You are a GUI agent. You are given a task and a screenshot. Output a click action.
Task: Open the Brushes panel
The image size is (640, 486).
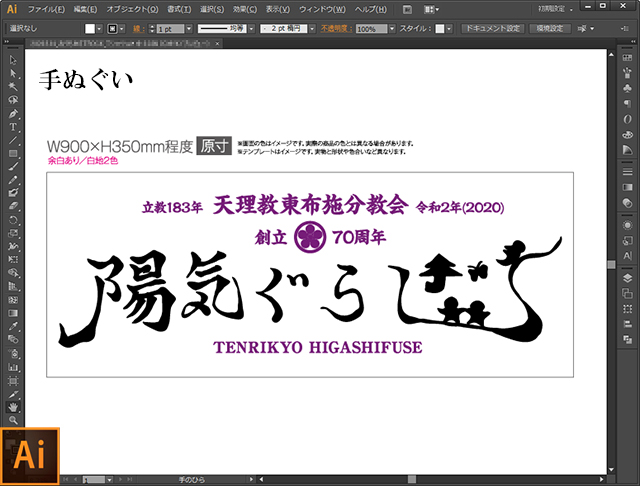627,73
